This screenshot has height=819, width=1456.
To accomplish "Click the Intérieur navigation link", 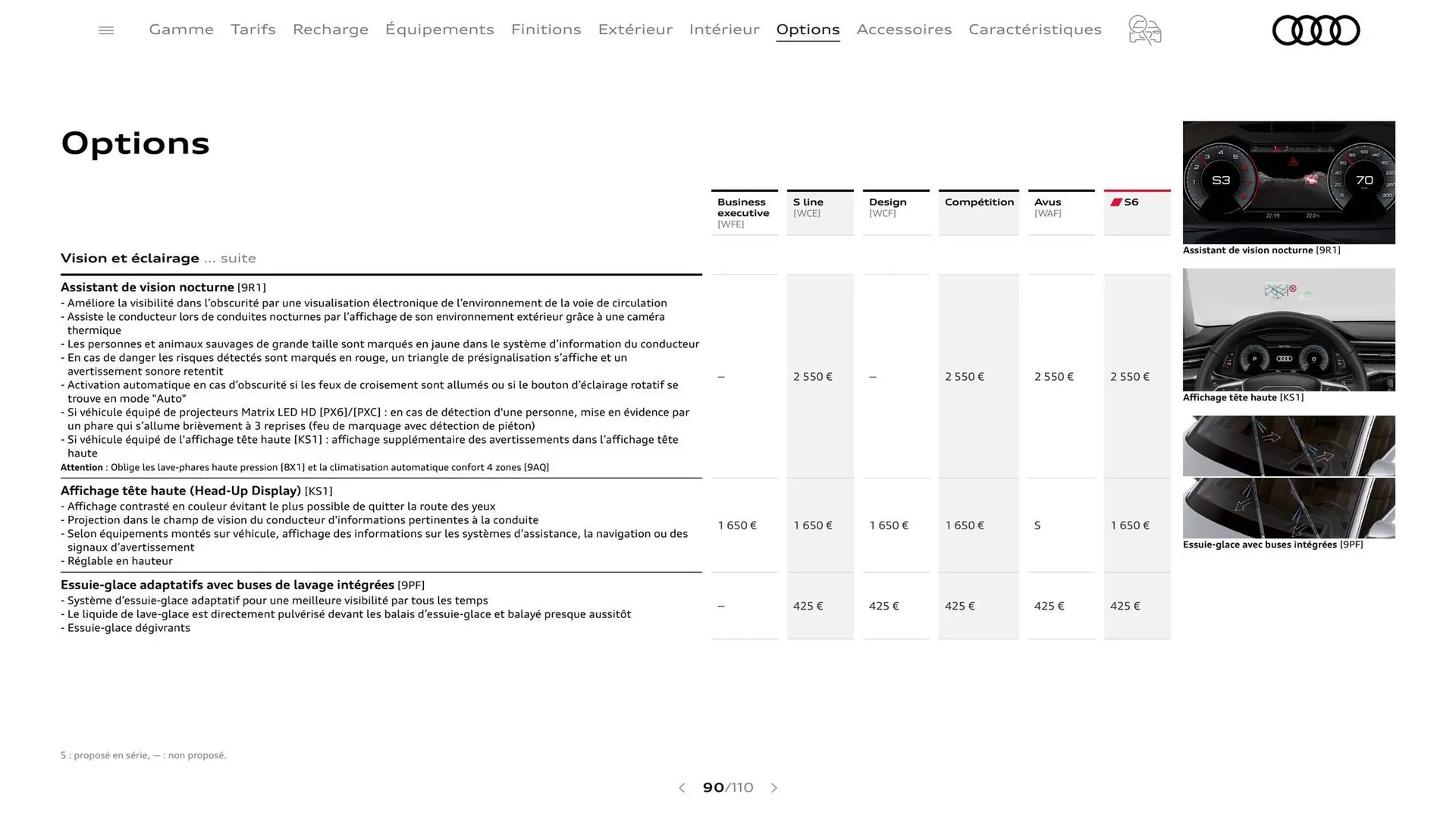I will 724,30.
